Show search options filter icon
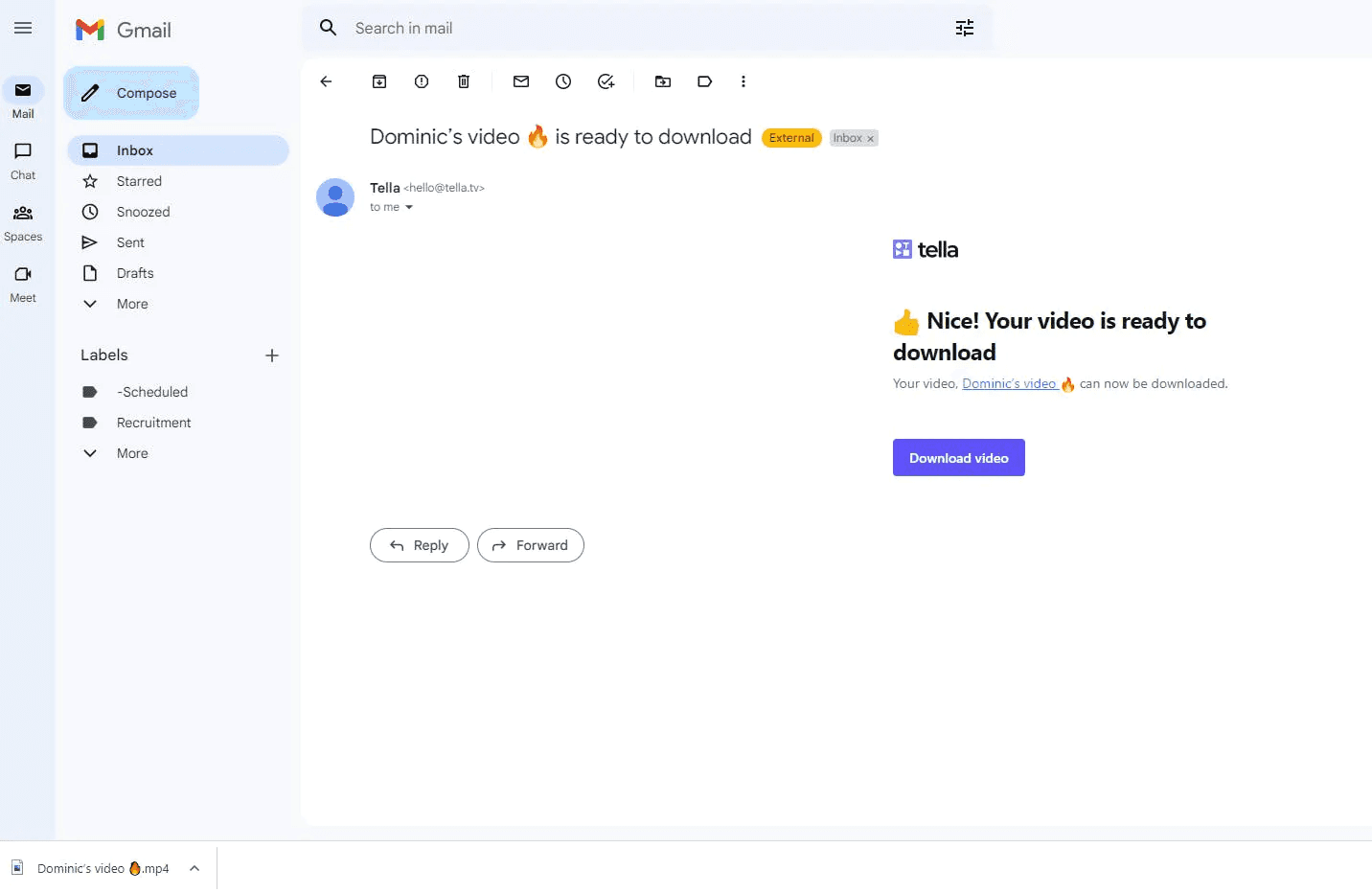The image size is (1372, 893). pos(965,28)
